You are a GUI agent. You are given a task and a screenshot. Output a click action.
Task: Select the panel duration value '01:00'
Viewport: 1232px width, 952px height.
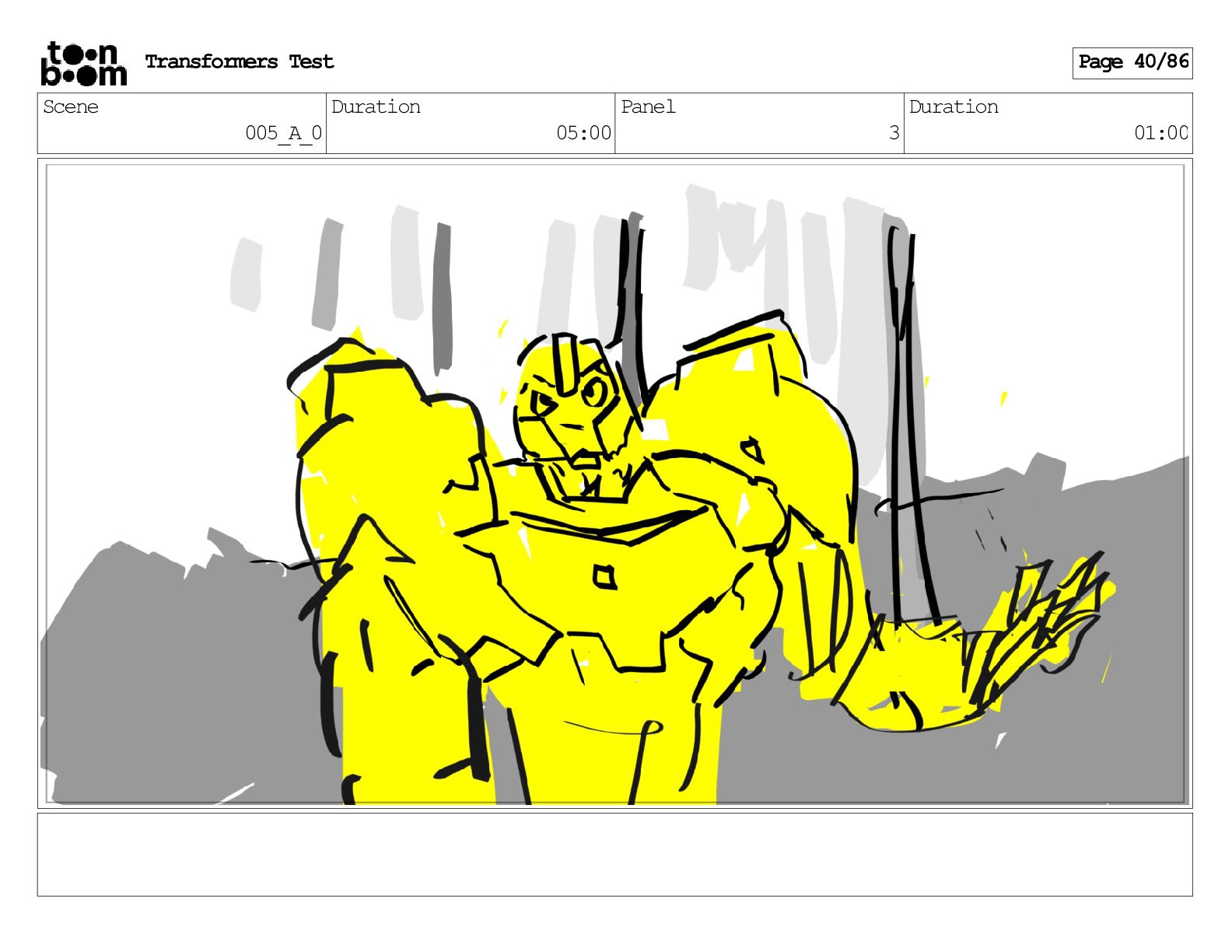tap(1161, 133)
